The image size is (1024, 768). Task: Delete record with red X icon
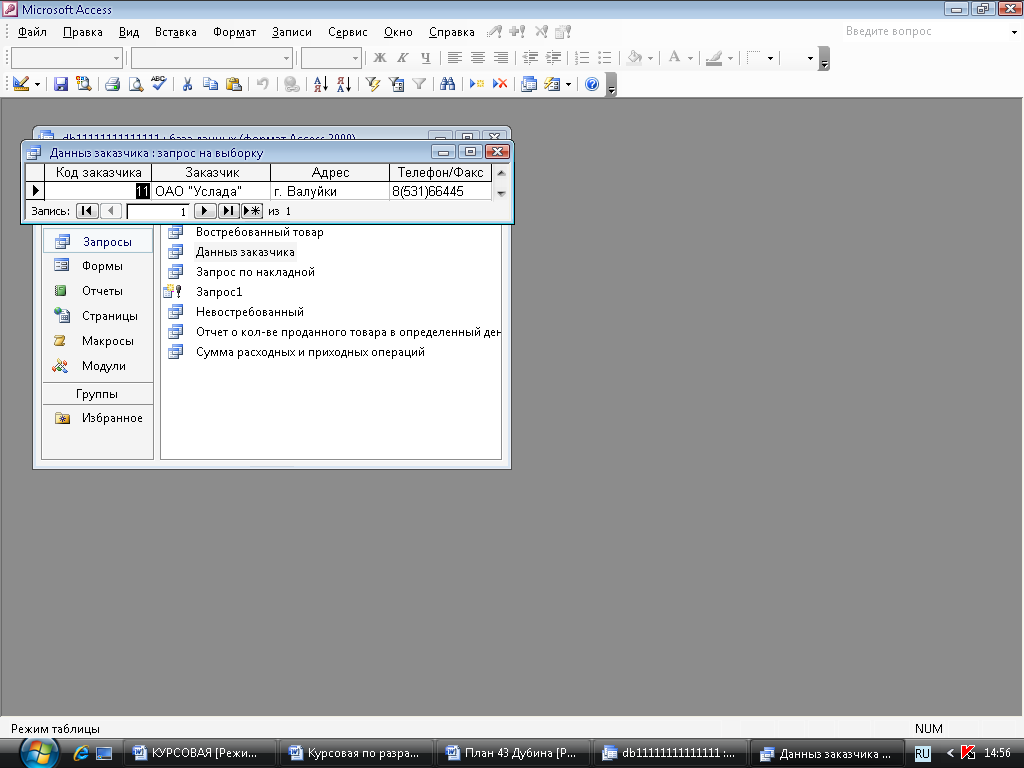coord(500,84)
